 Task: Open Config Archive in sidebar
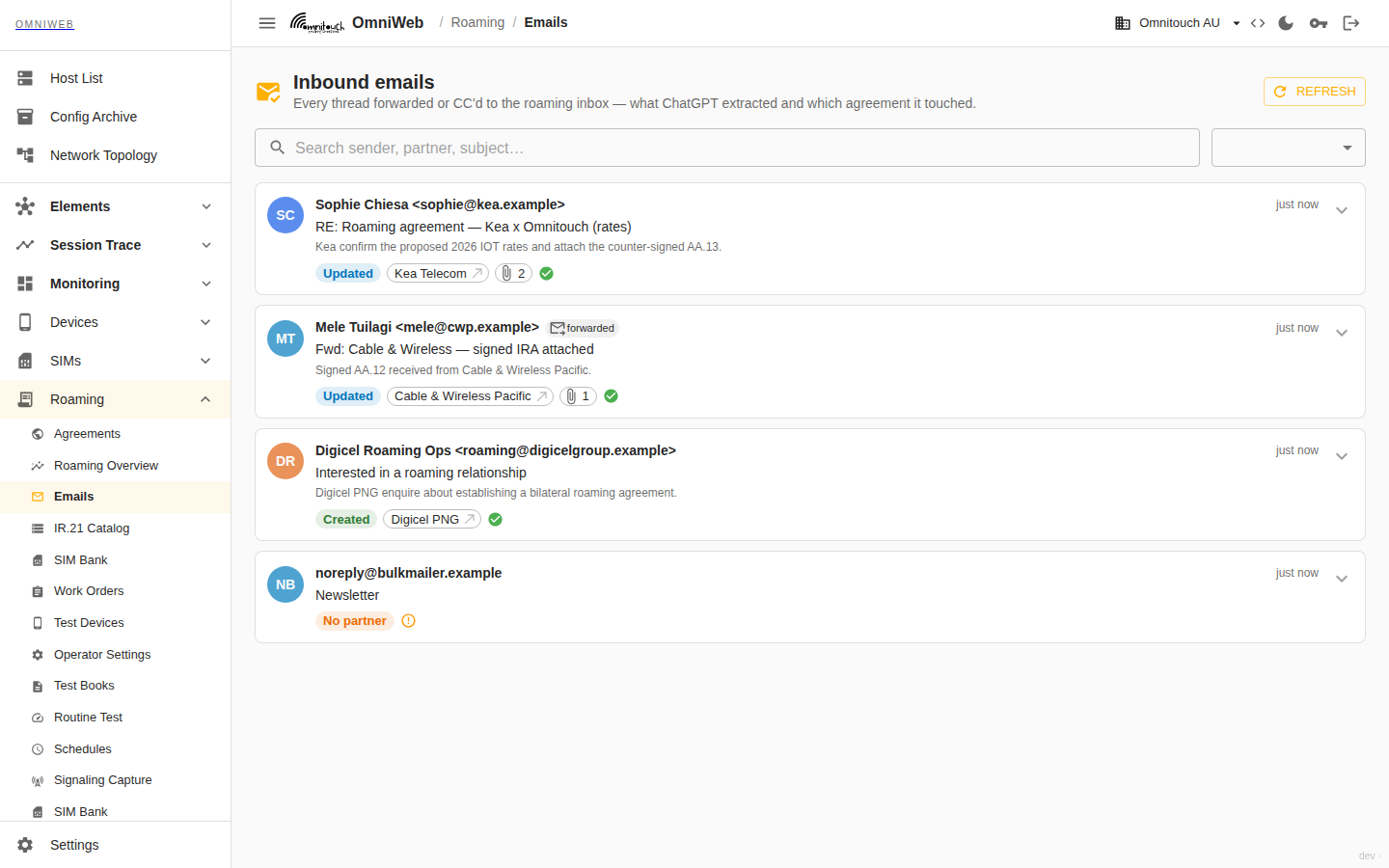click(x=116, y=117)
